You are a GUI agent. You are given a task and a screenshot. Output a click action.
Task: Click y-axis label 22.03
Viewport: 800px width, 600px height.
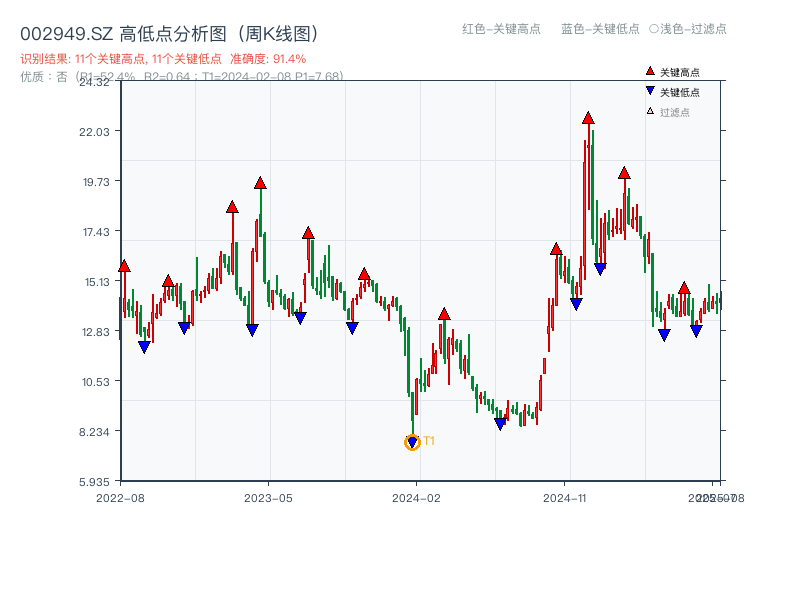pos(94,132)
